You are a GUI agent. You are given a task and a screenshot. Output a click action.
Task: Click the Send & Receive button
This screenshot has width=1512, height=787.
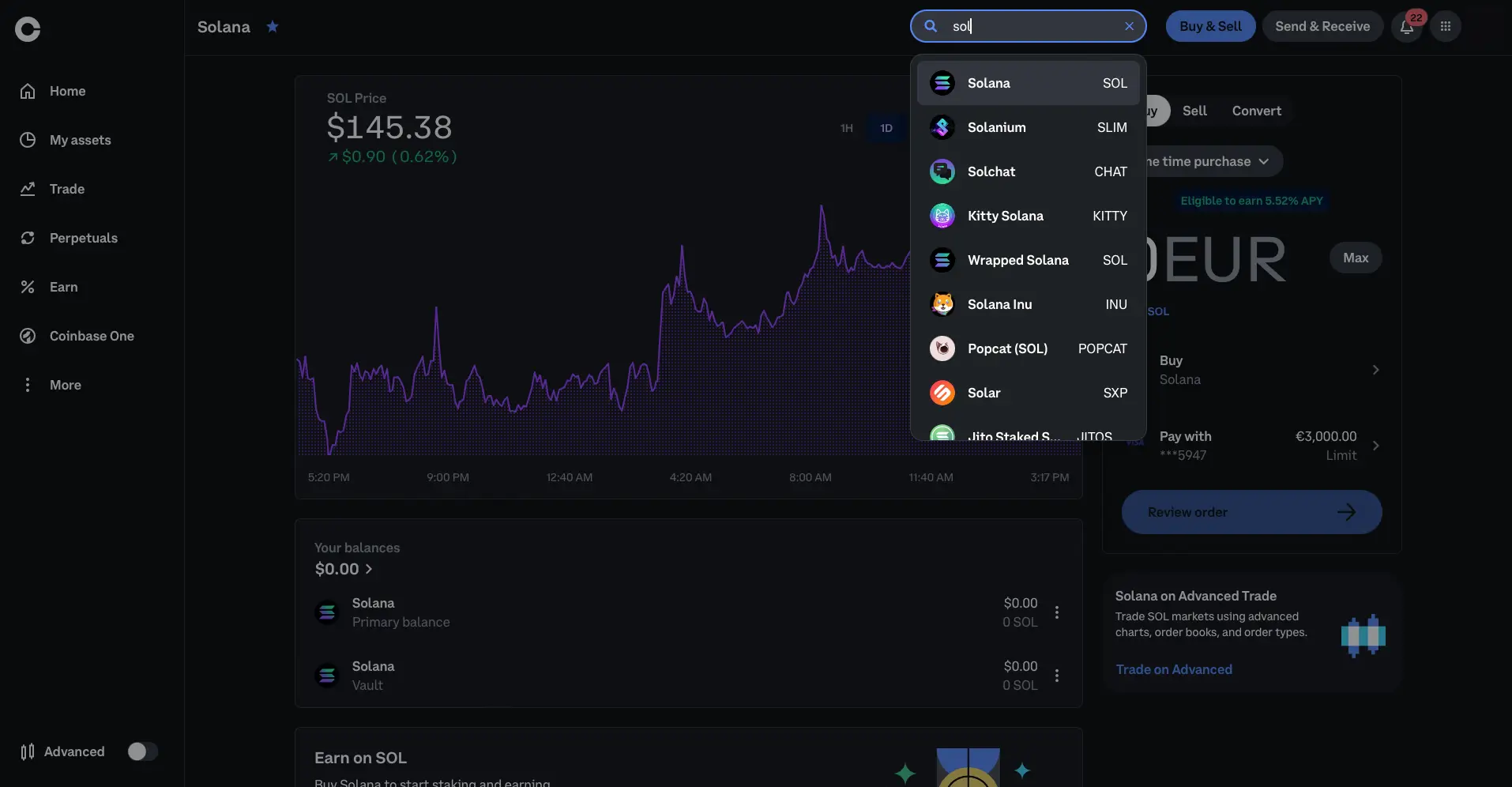[x=1322, y=26]
